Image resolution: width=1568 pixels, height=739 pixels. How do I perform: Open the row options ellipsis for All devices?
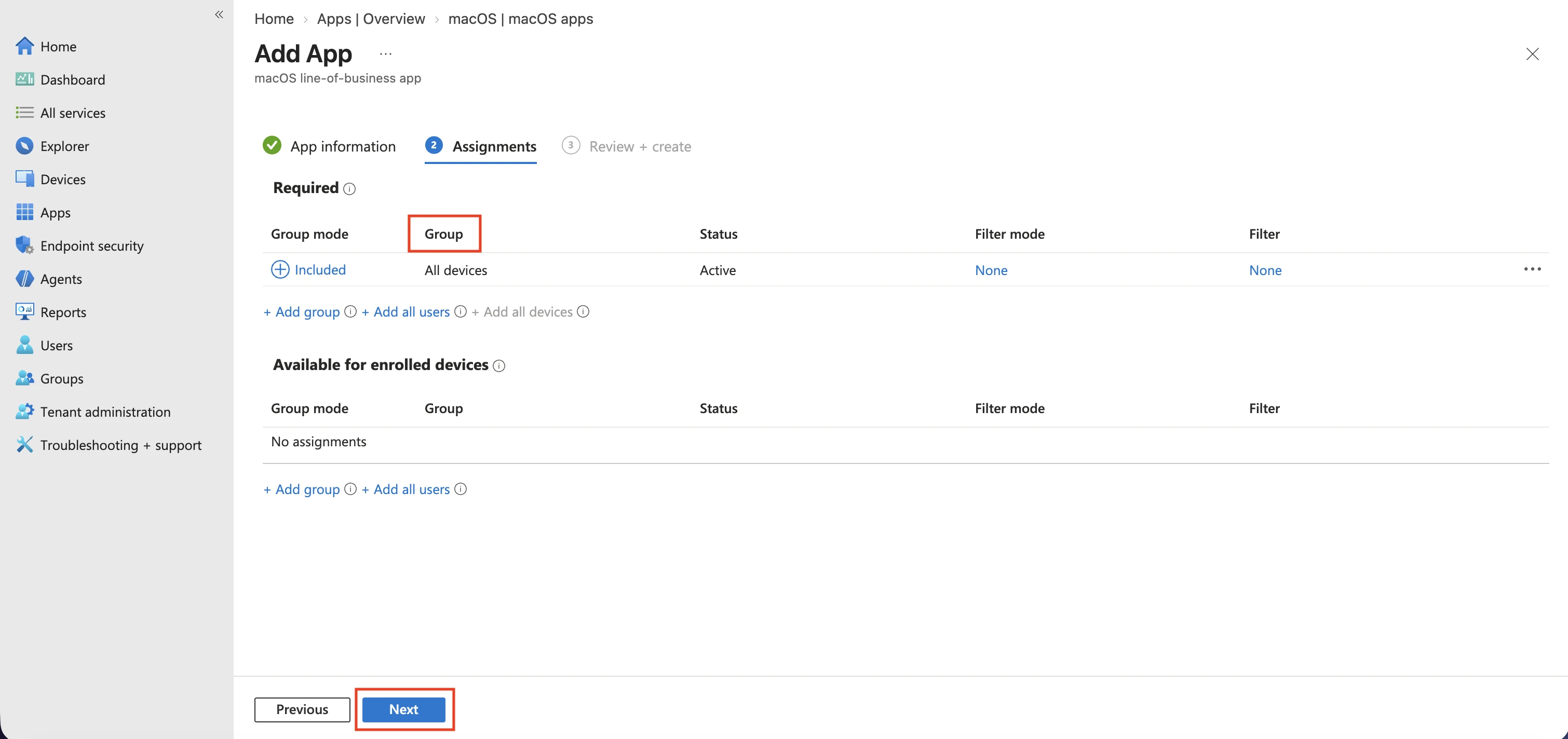tap(1532, 269)
